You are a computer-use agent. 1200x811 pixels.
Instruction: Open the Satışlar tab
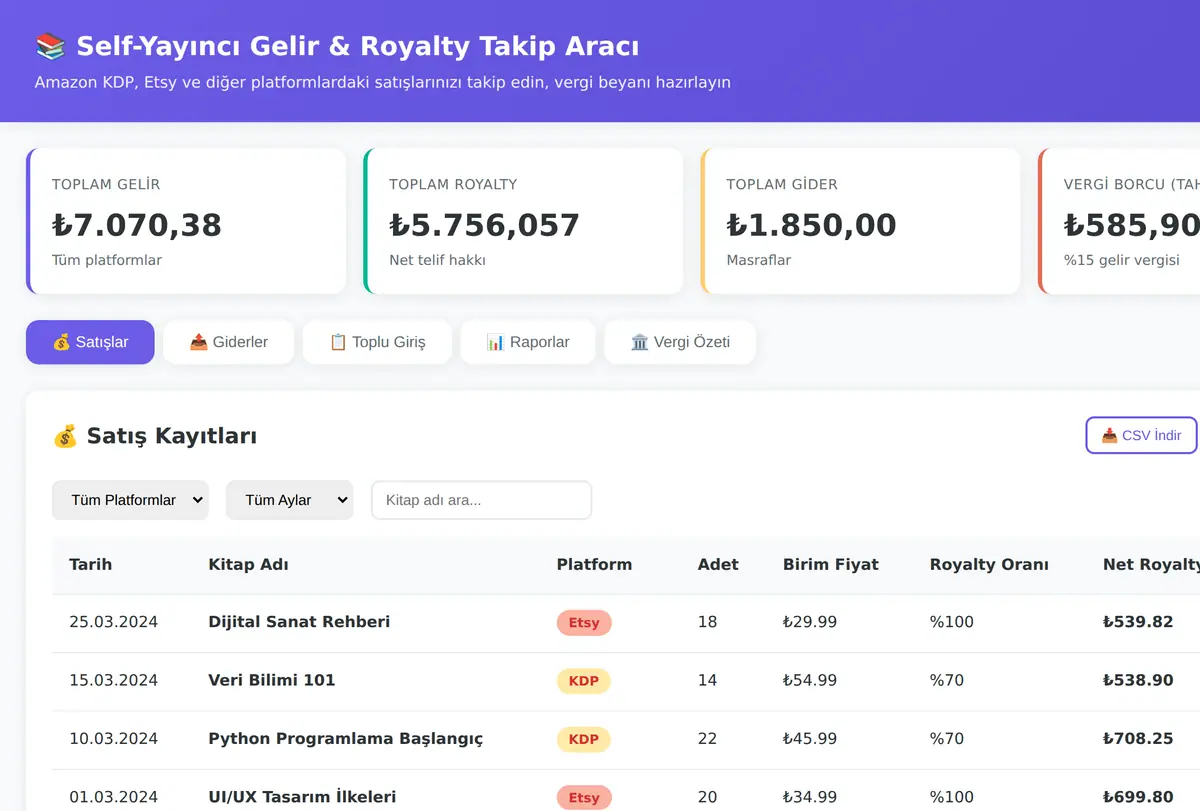(x=90, y=342)
